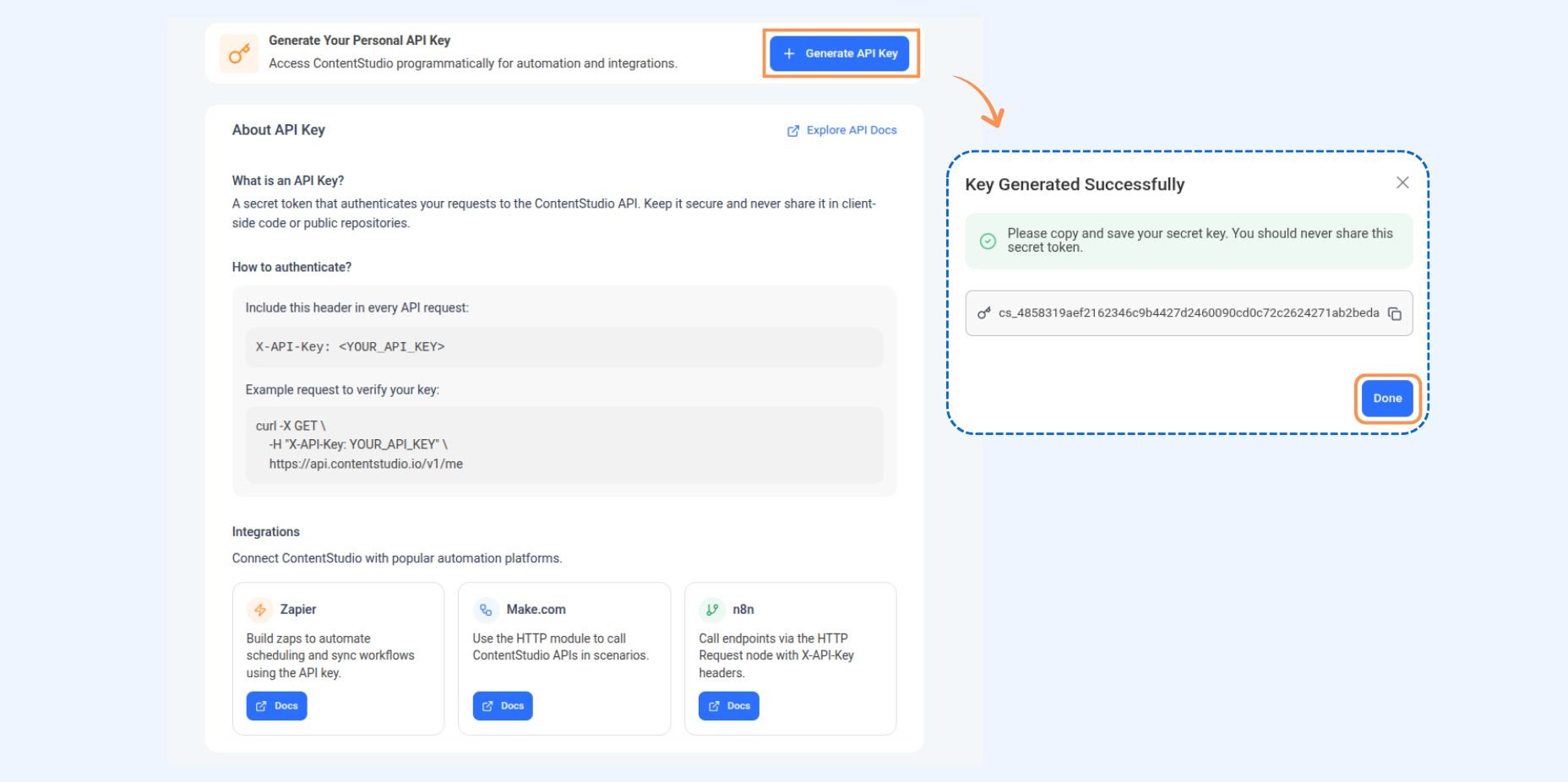Click the external-link icon beside Explore API Docs
The image size is (1568, 782).
793,131
